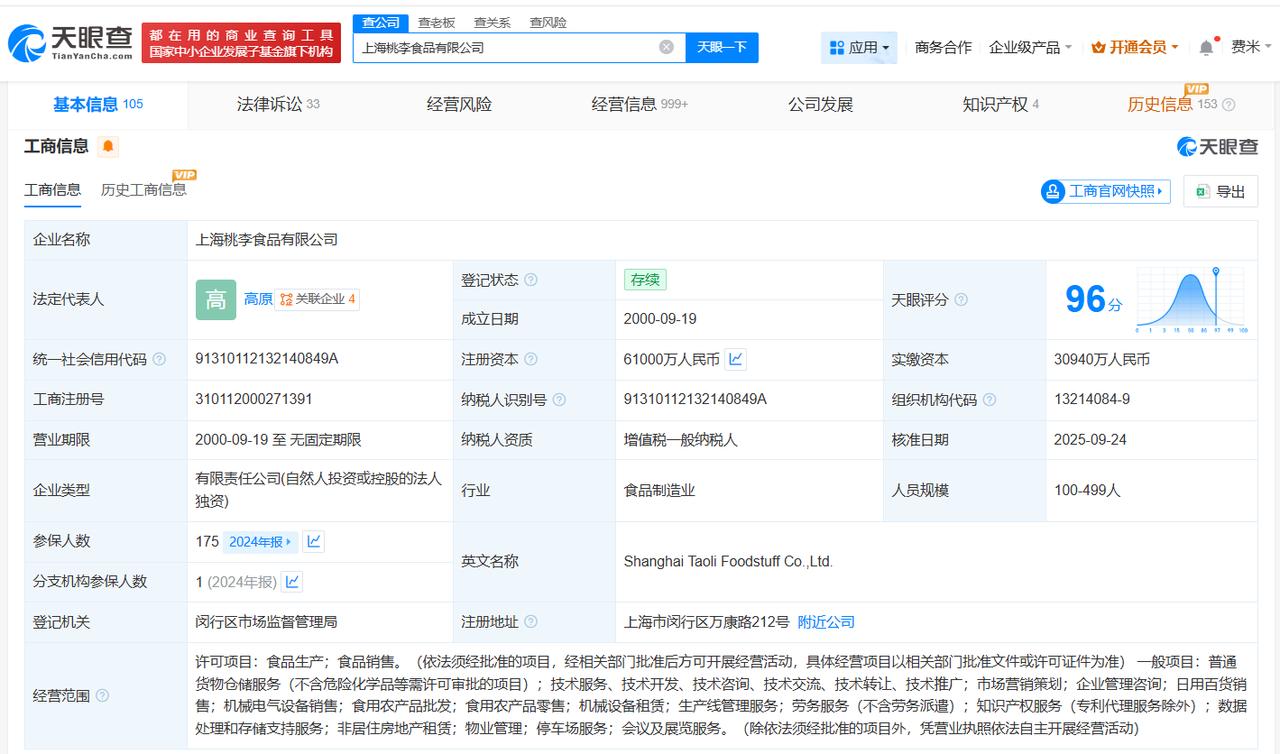The height and width of the screenshot is (754, 1280).
Task: Click the 高 avatar of legal representative
Action: (x=216, y=299)
